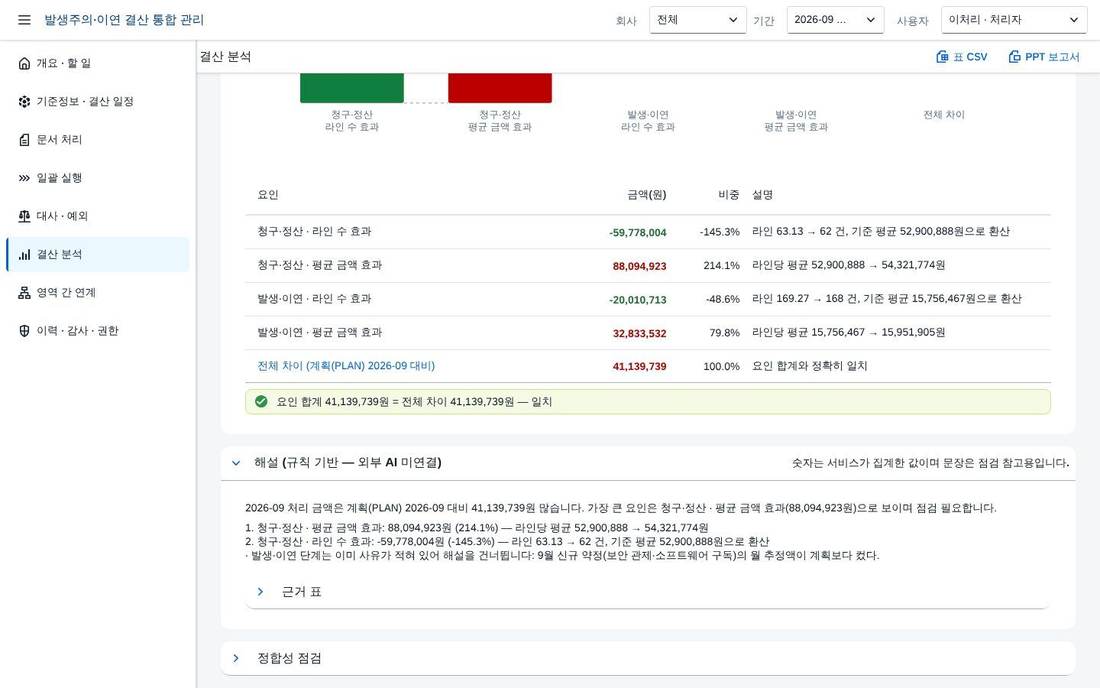1100x688 pixels.
Task: Select the 결산 분석 sidebar item
Action: [x=98, y=255]
